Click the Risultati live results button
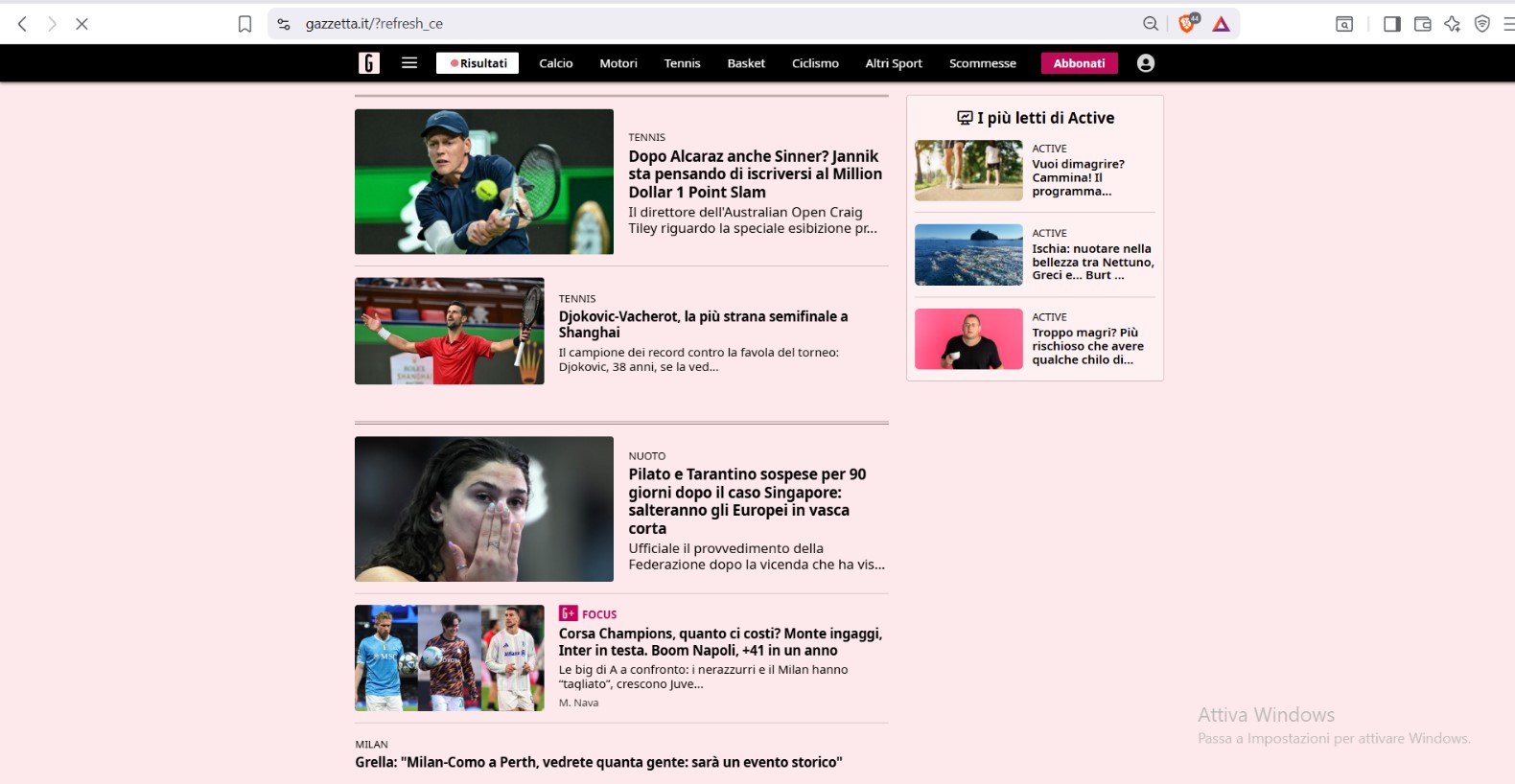Image resolution: width=1515 pixels, height=784 pixels. 478,63
